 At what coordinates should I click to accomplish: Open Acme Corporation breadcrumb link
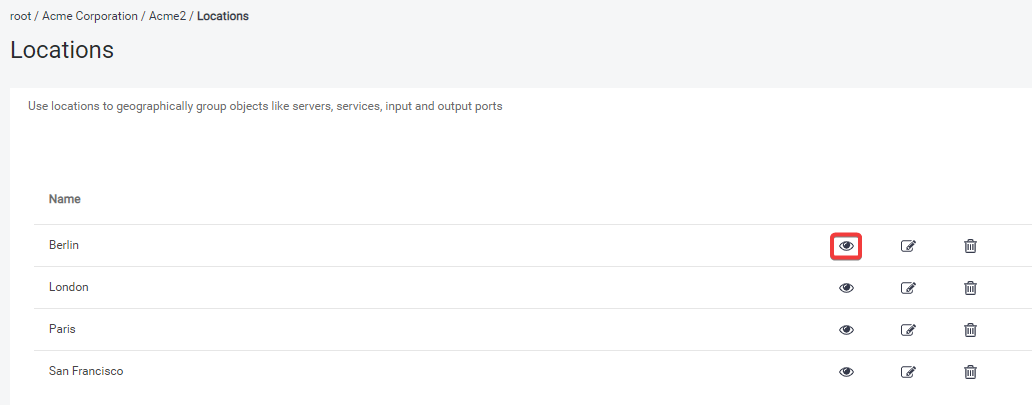point(89,17)
